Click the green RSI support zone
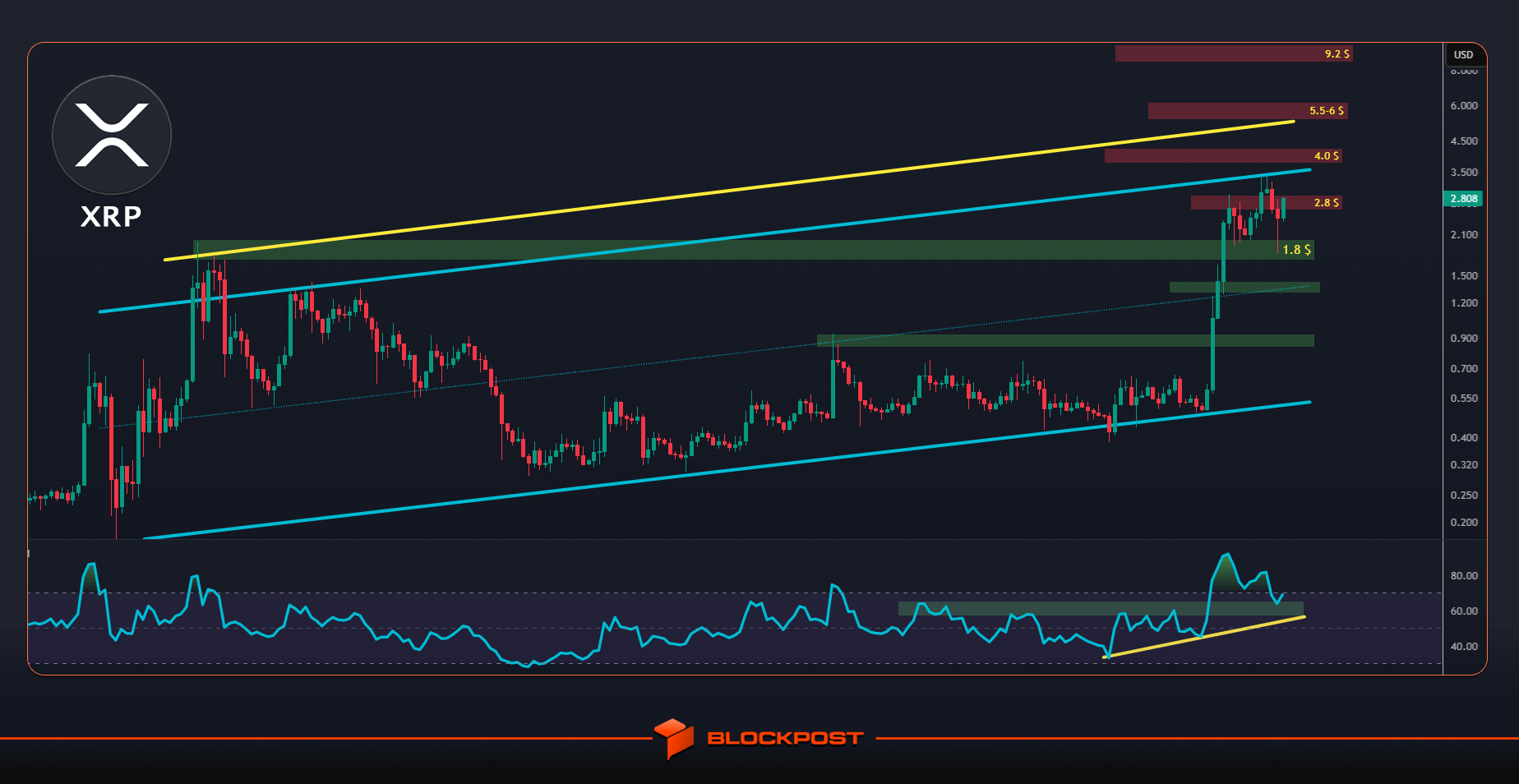Screen dimensions: 1519x784 [1101, 608]
